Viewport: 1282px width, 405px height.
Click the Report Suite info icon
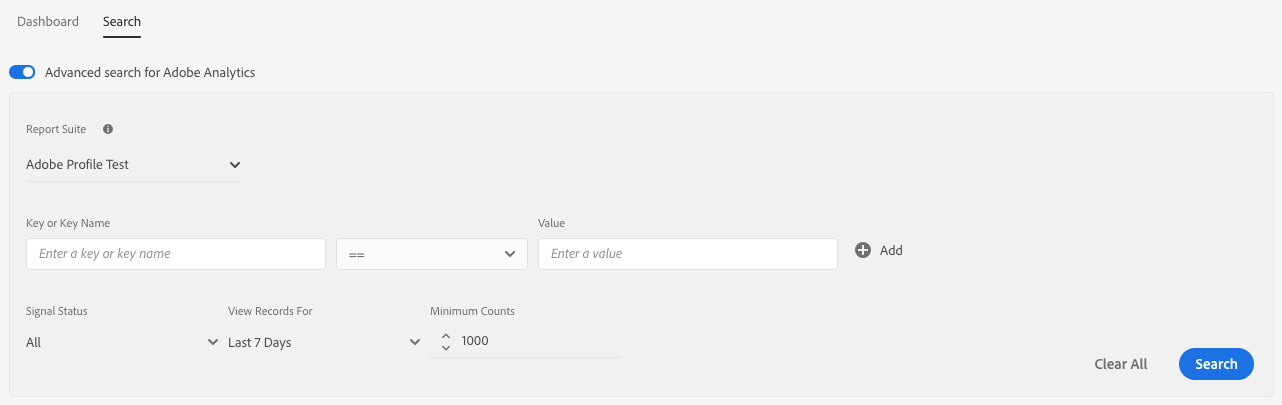pyautogui.click(x=108, y=129)
